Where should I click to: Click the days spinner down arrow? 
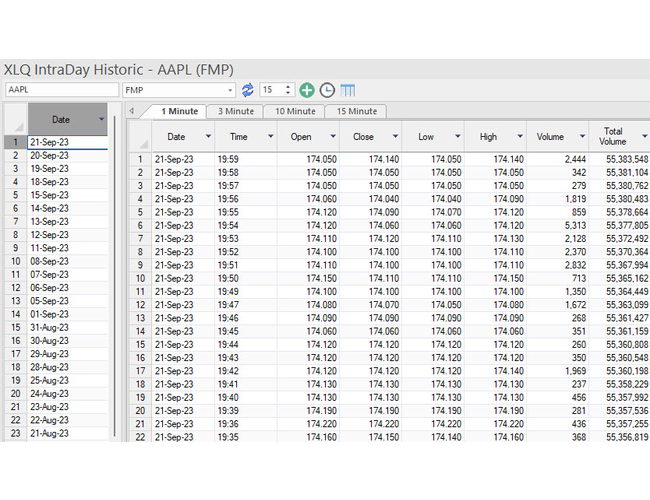tap(288, 92)
